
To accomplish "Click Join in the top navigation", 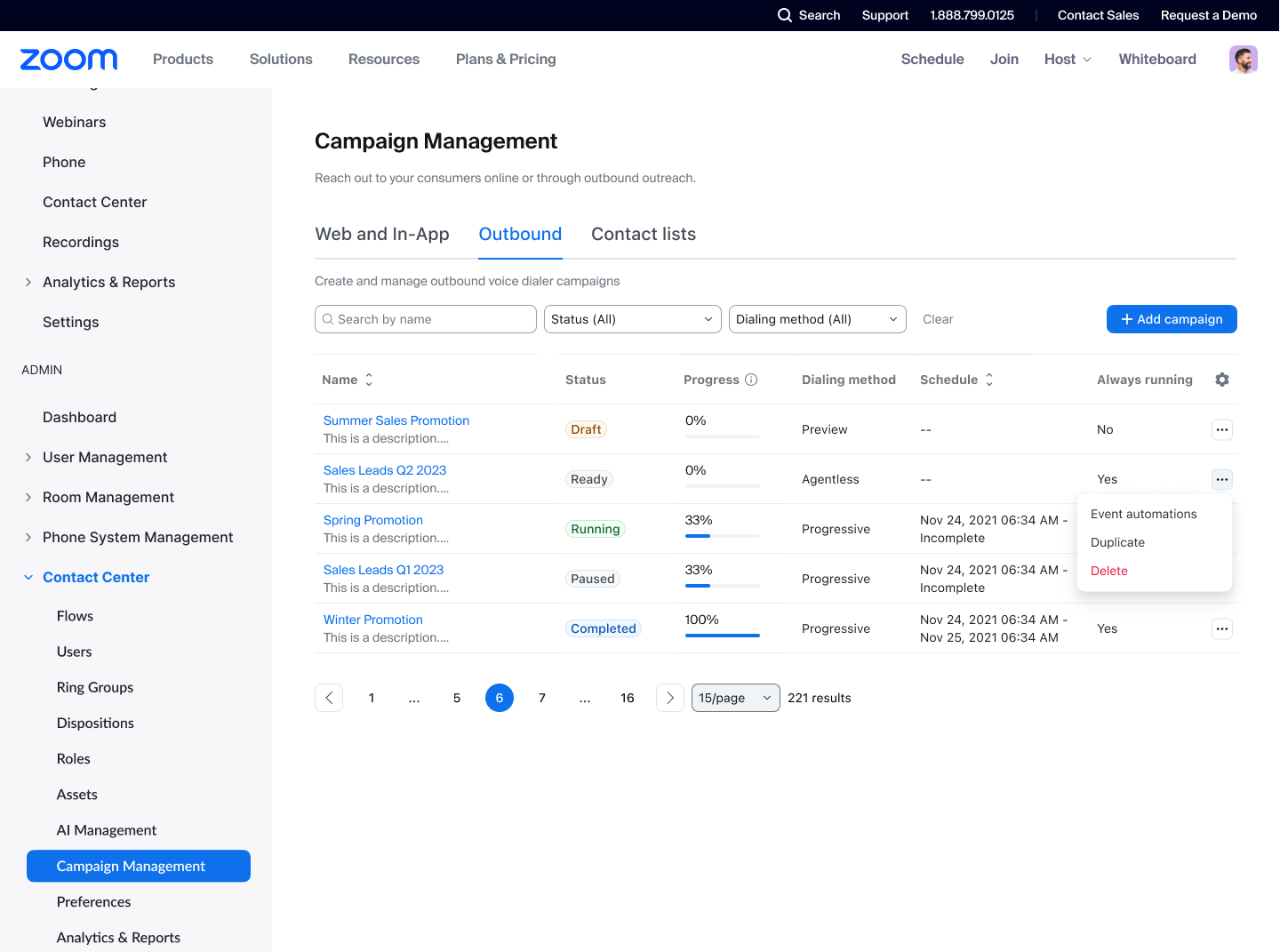I will point(1004,60).
